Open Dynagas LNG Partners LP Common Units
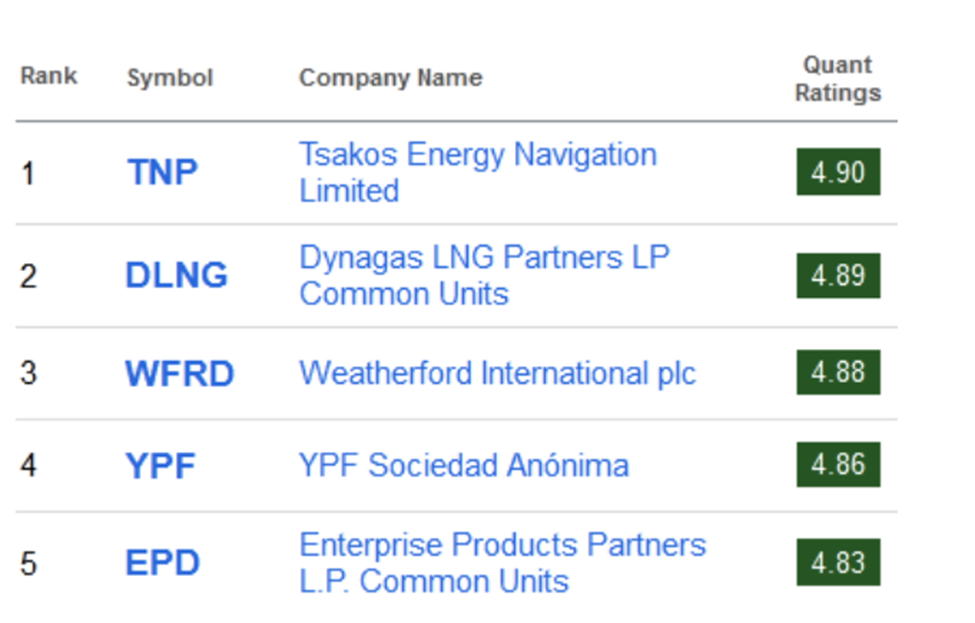This screenshot has height=623, width=975. 484,275
